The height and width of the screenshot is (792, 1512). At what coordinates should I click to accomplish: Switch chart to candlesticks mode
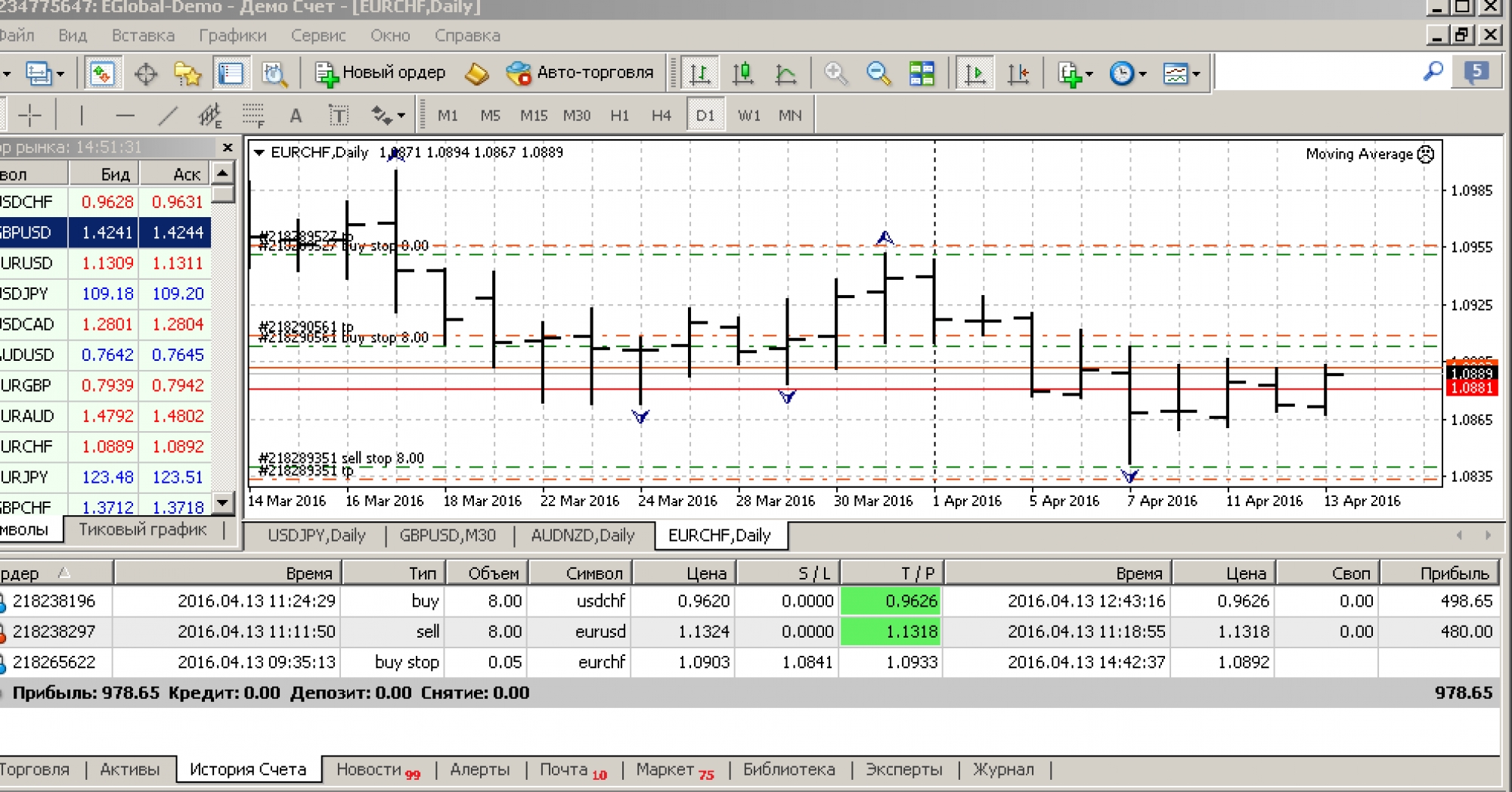pos(743,73)
